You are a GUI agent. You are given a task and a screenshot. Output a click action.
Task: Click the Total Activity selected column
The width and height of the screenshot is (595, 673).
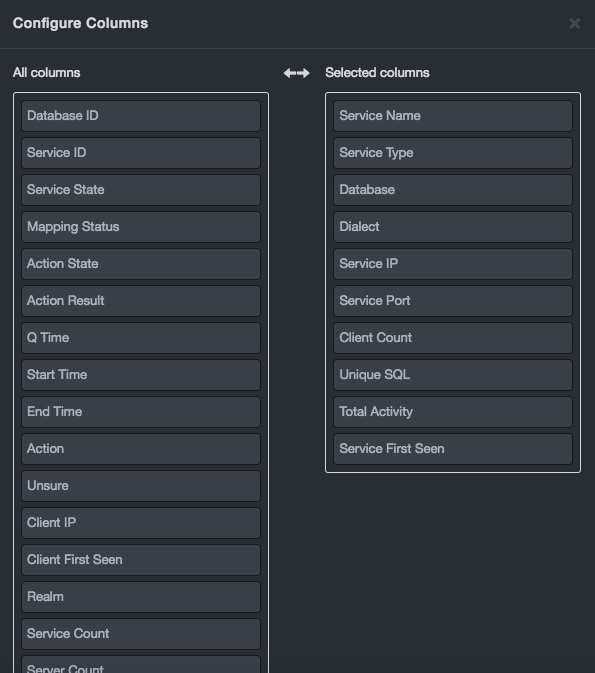click(453, 412)
